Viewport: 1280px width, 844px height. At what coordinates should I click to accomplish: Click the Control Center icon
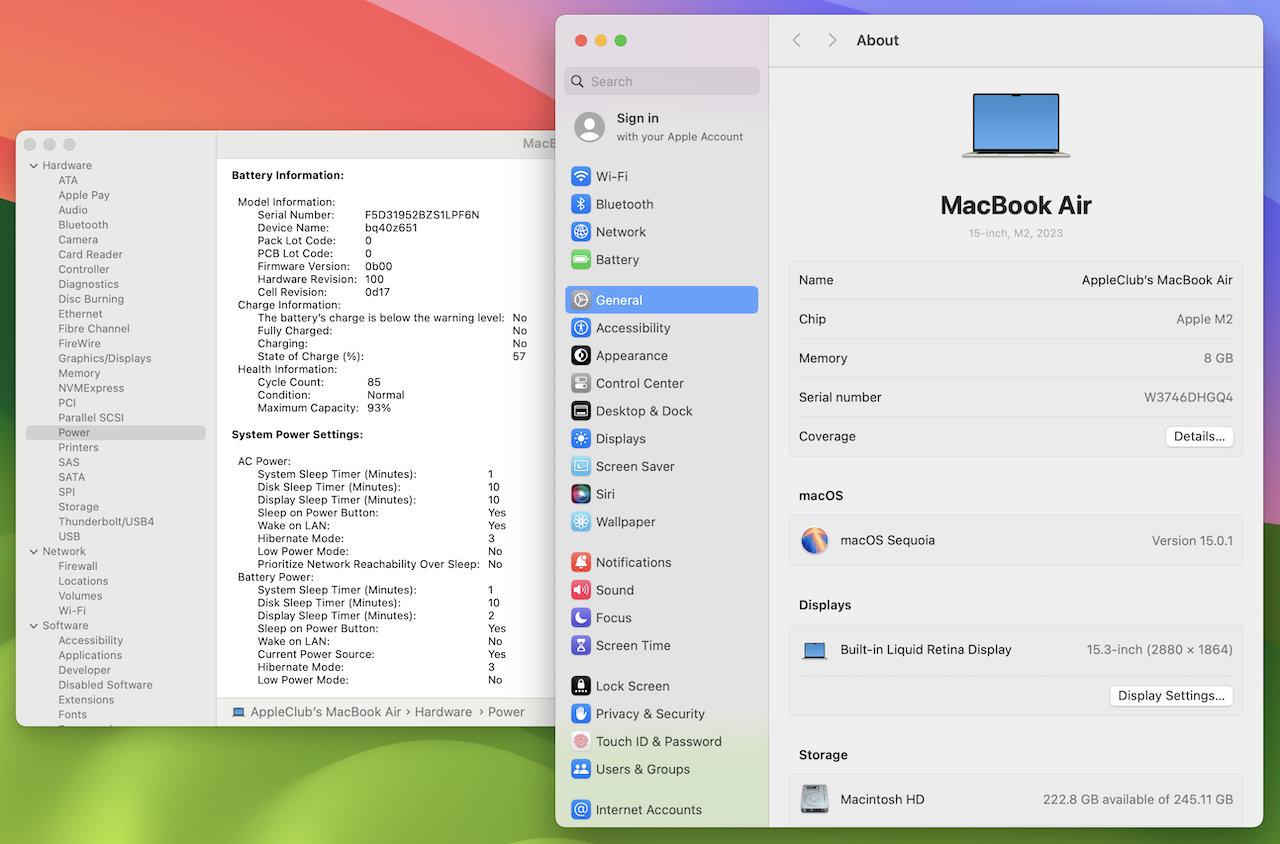pos(581,383)
